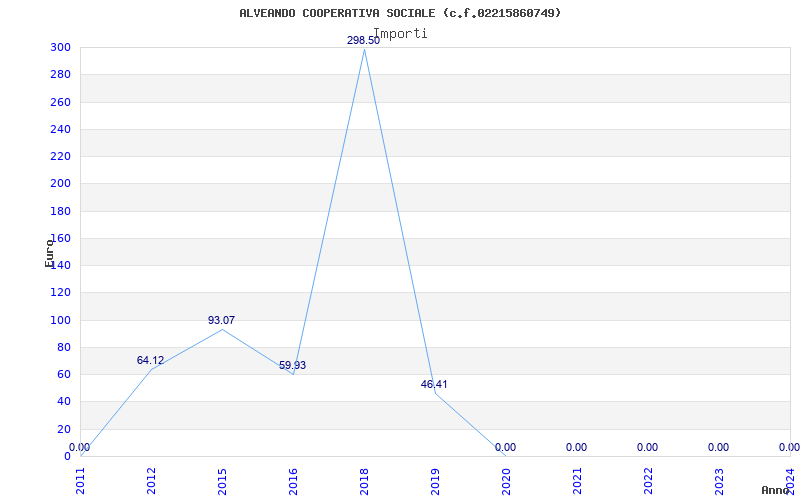800x500 pixels.
Task: Select the 0.00 value above year 2021
Action: pos(577,447)
